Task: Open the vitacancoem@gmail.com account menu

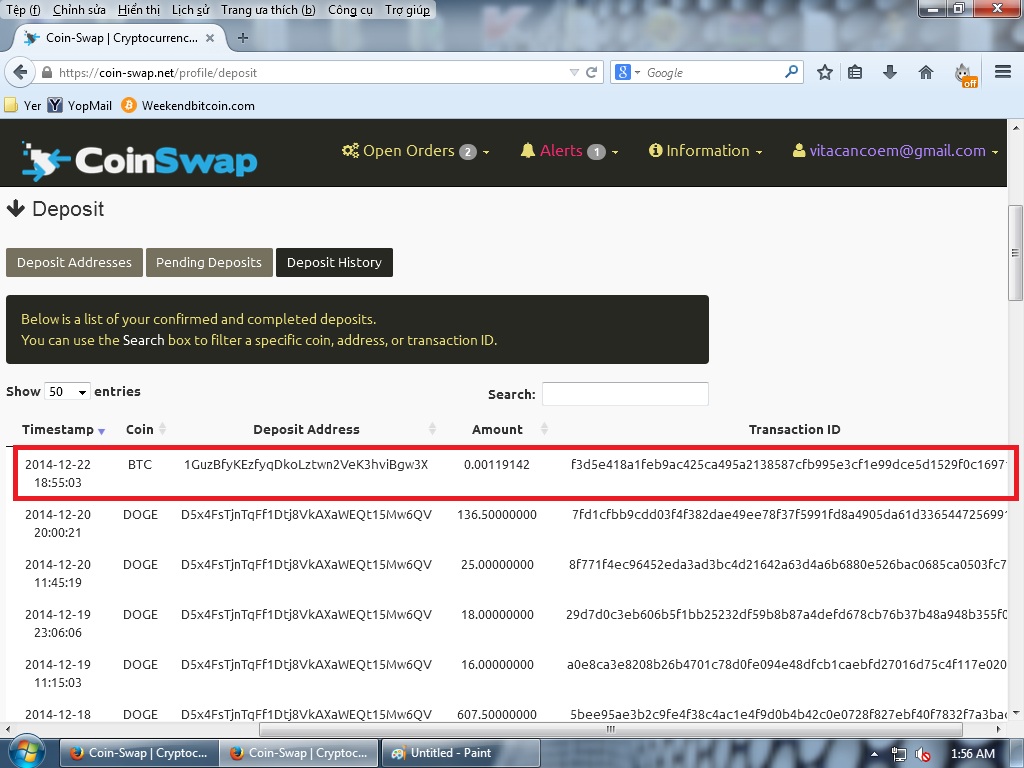Action: pos(895,151)
